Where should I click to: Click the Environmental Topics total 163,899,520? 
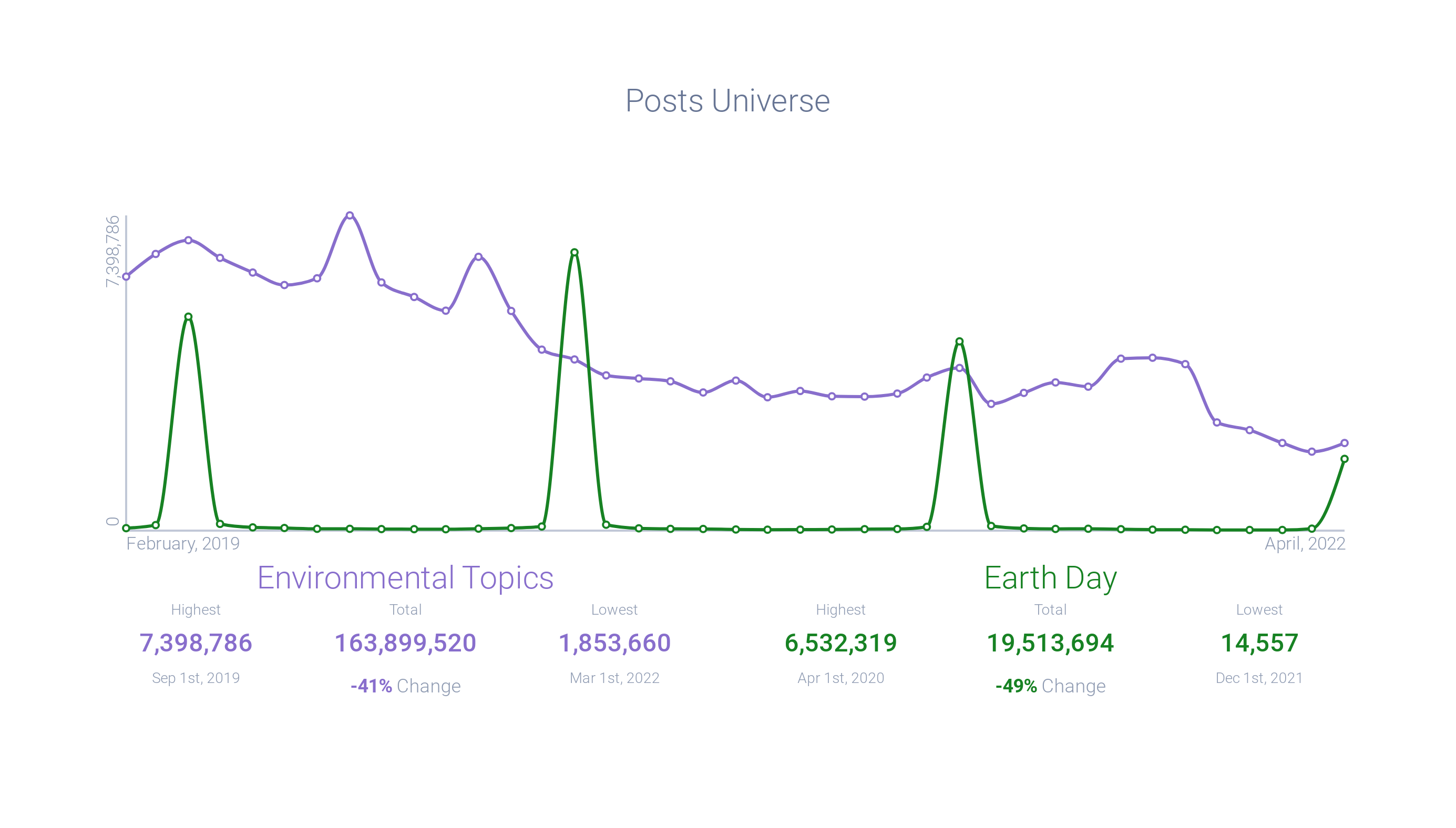(405, 643)
